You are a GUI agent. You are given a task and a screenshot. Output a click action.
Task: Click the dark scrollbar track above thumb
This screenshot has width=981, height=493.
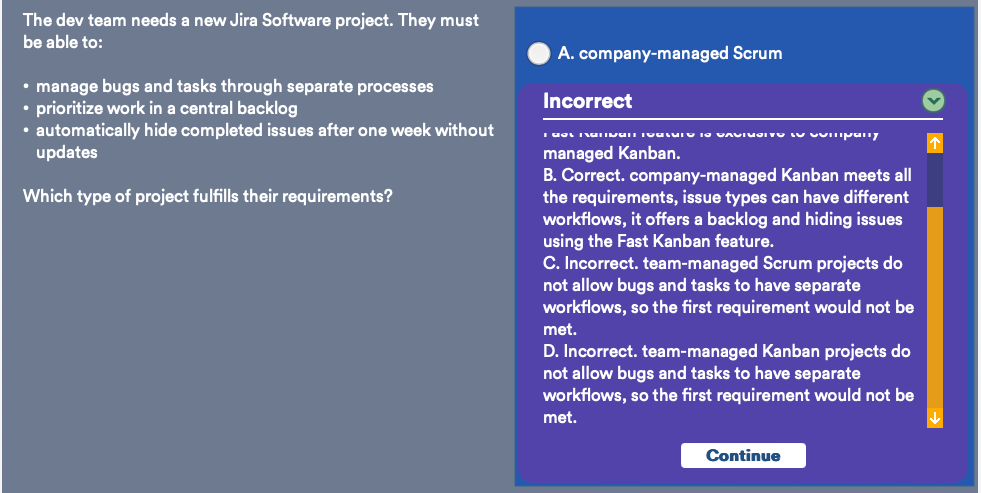[935, 180]
